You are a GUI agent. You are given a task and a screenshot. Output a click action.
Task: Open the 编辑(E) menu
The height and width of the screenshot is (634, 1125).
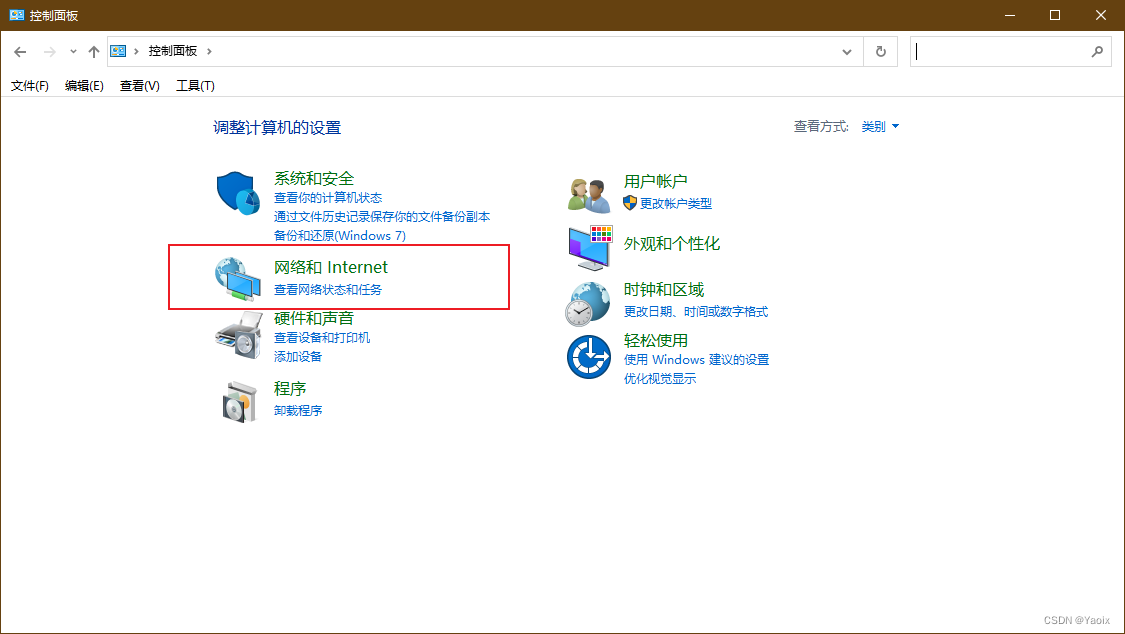coord(84,85)
